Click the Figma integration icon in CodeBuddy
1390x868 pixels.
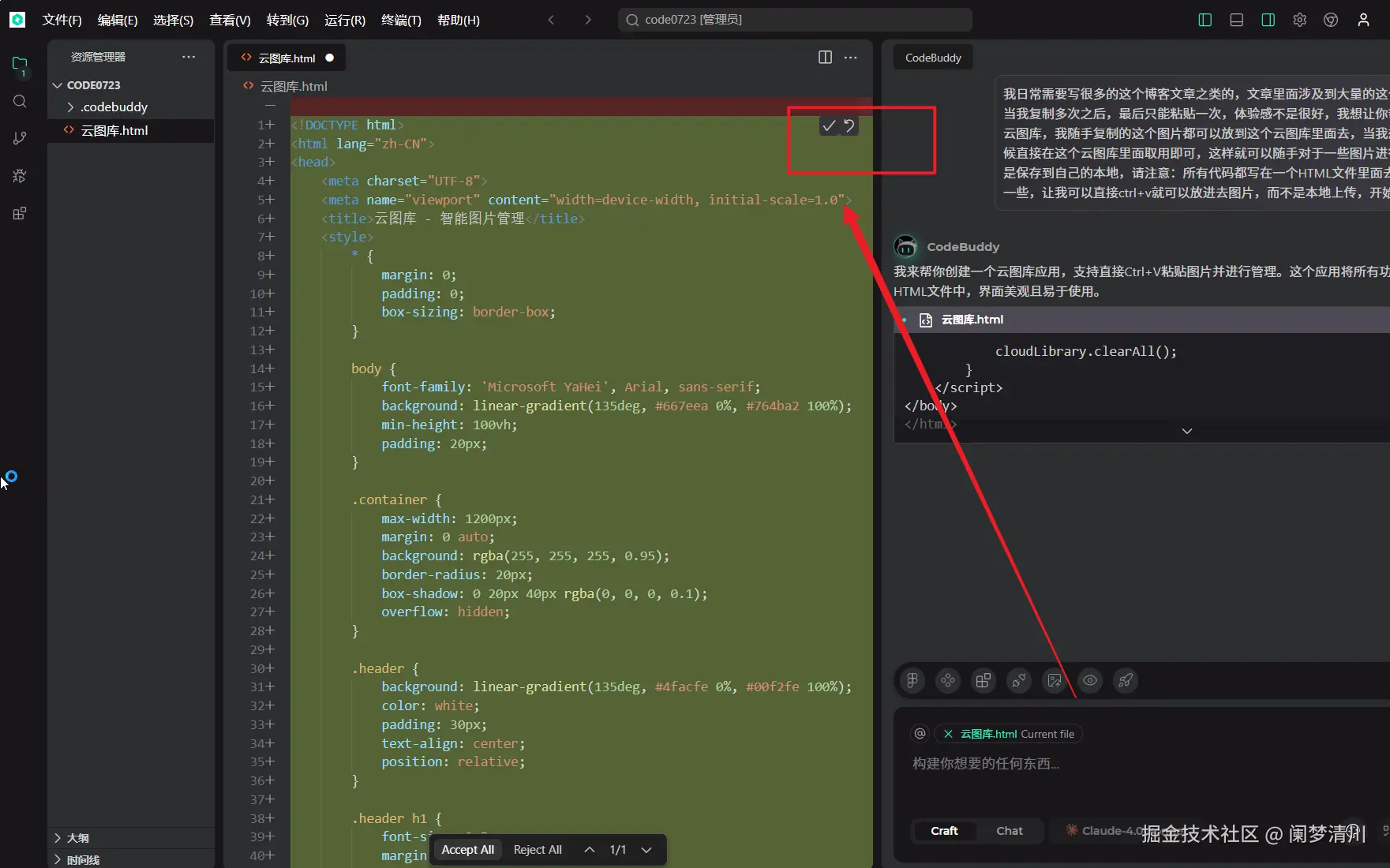(912, 680)
